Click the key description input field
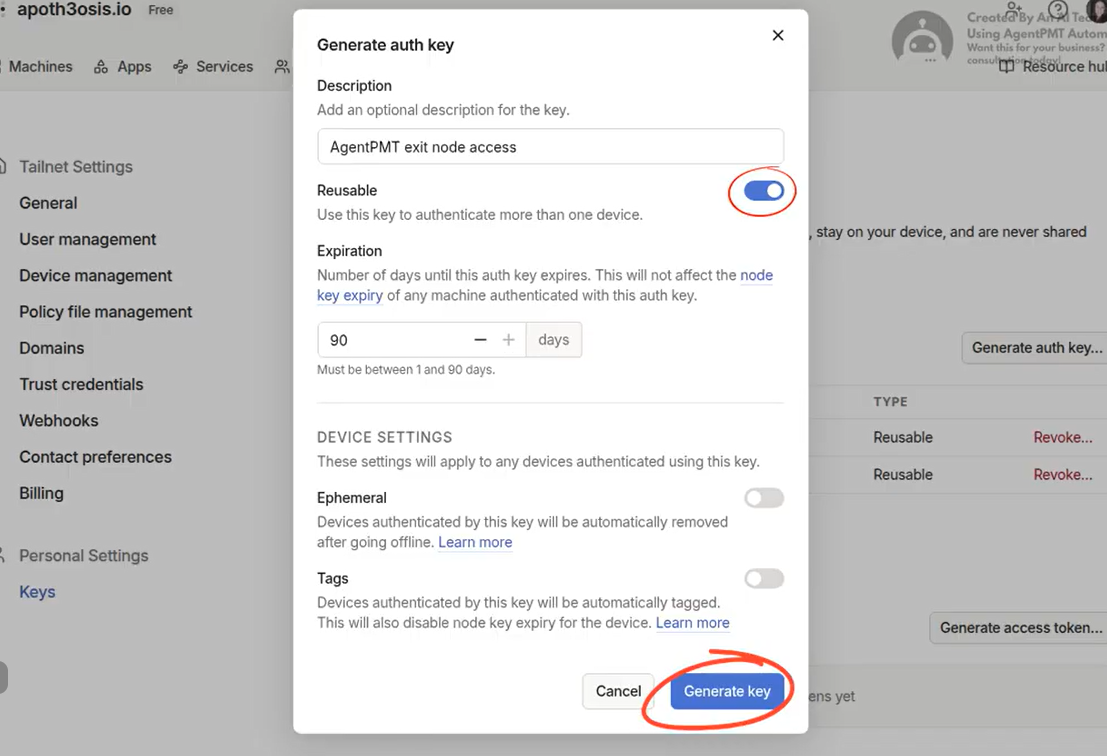 (x=550, y=147)
